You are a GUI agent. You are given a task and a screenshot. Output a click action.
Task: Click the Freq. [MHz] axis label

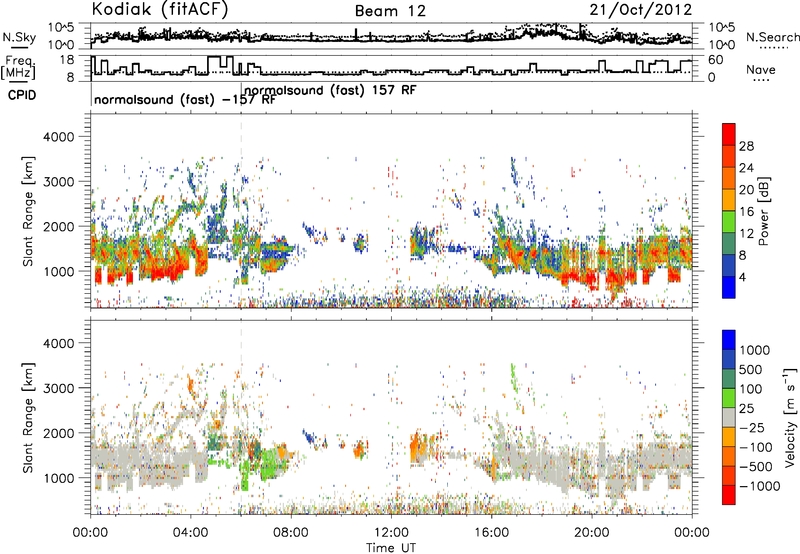(20, 68)
